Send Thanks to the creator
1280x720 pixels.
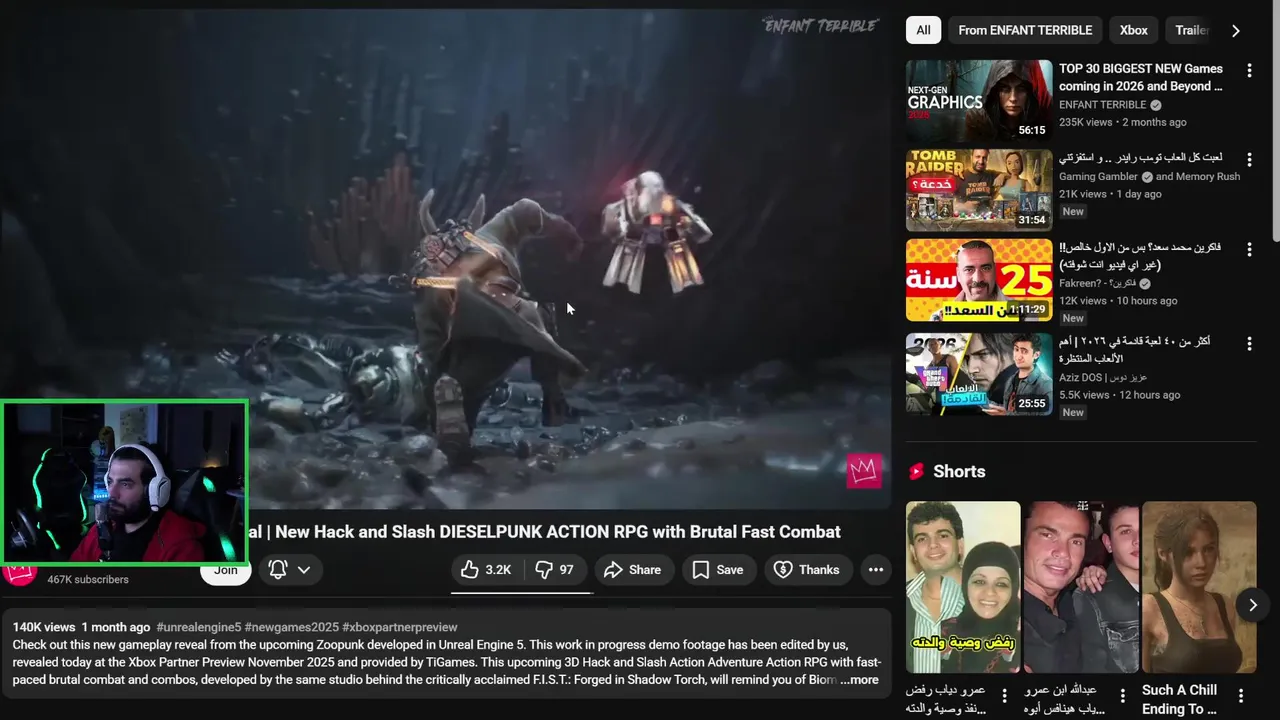click(x=807, y=570)
